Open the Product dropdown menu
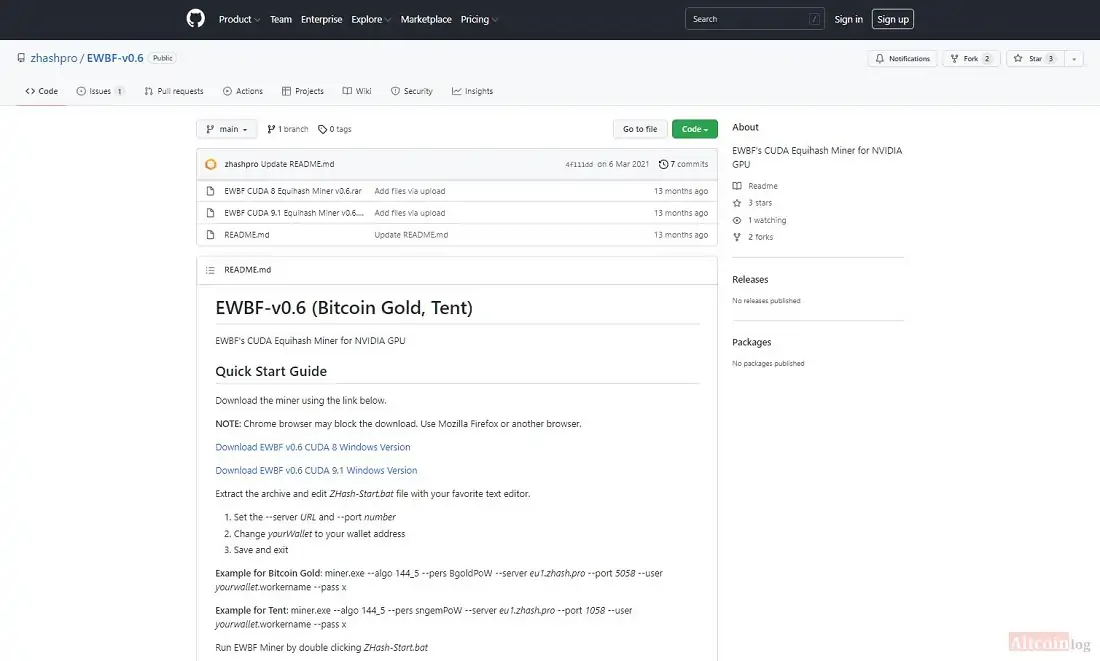This screenshot has height=661, width=1100. 239,20
